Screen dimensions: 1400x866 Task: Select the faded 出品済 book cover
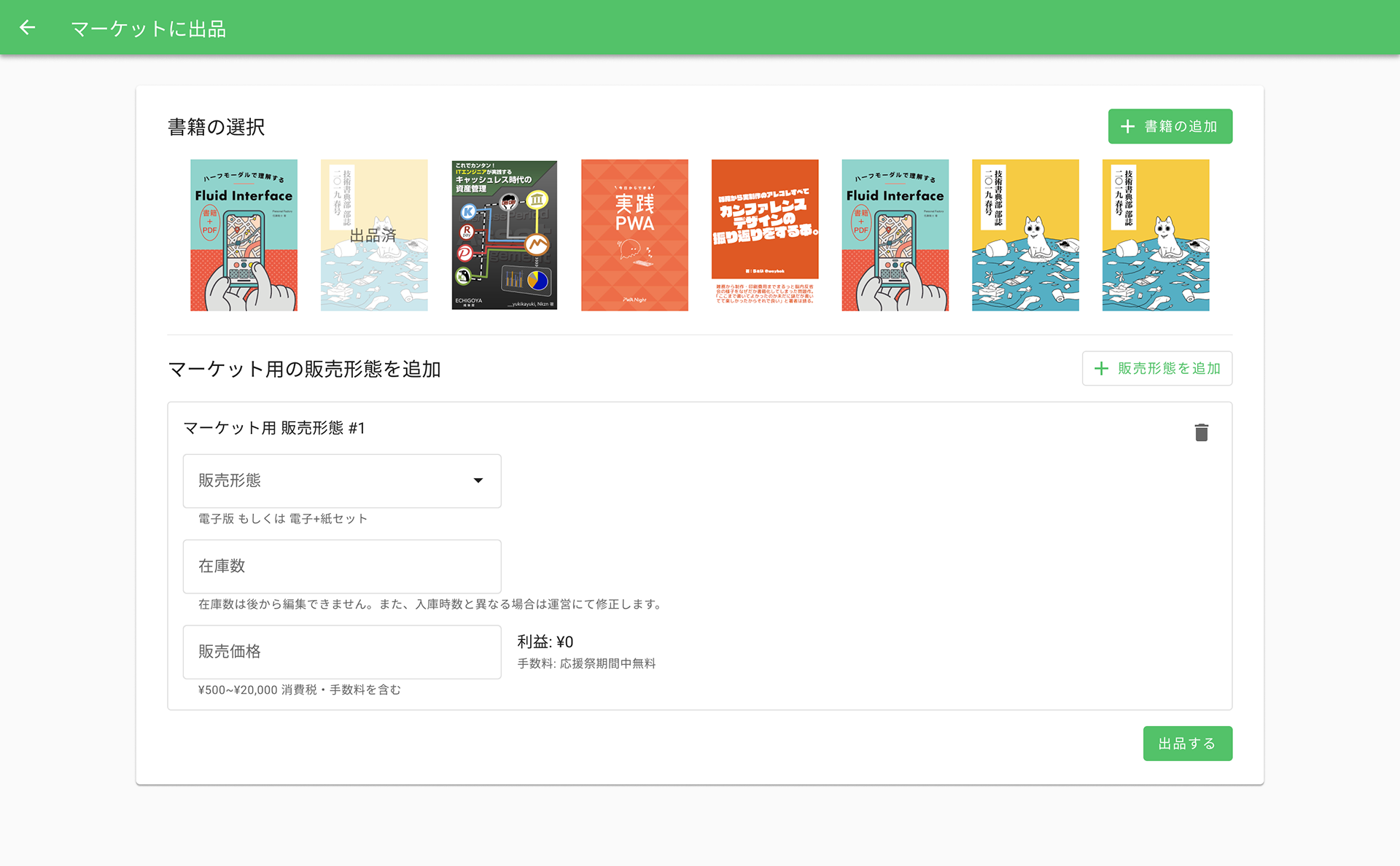(373, 235)
